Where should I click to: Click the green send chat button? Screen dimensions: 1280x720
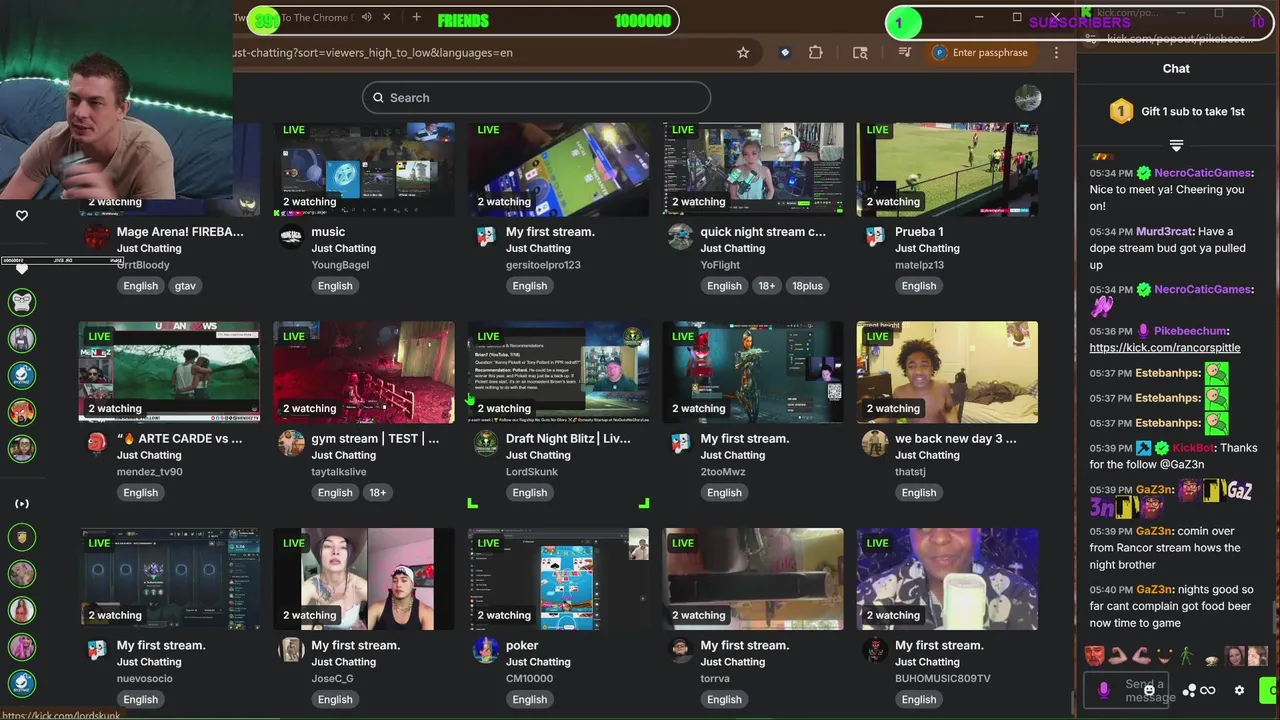point(1268,690)
